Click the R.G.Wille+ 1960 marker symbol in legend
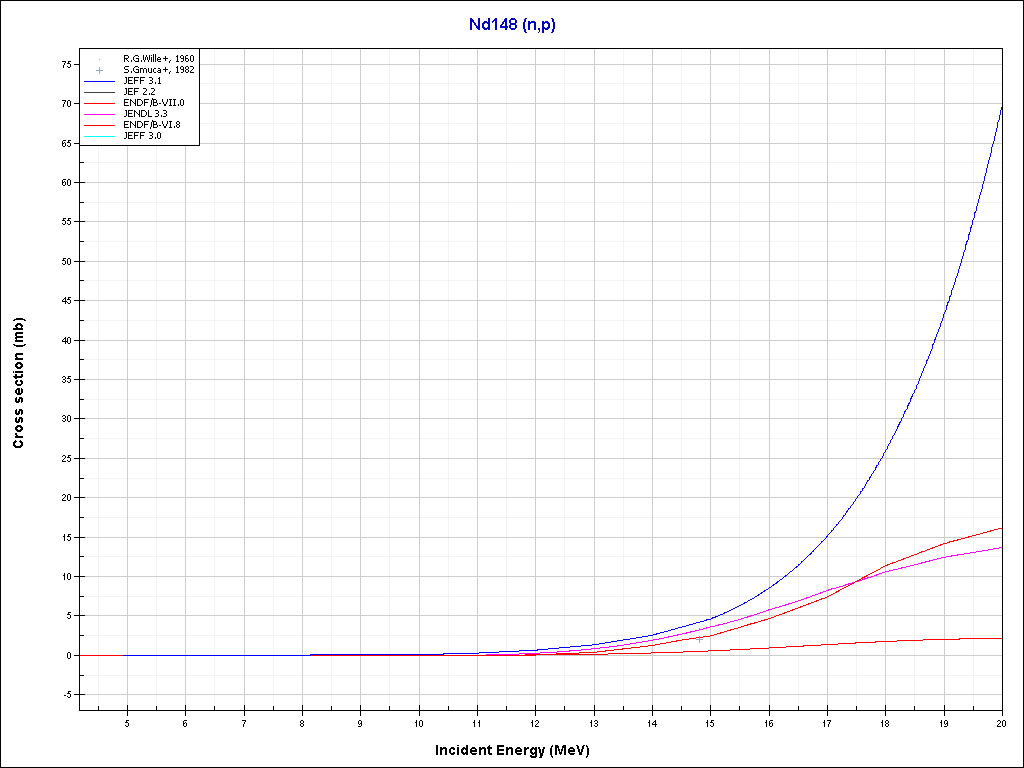 (100, 60)
